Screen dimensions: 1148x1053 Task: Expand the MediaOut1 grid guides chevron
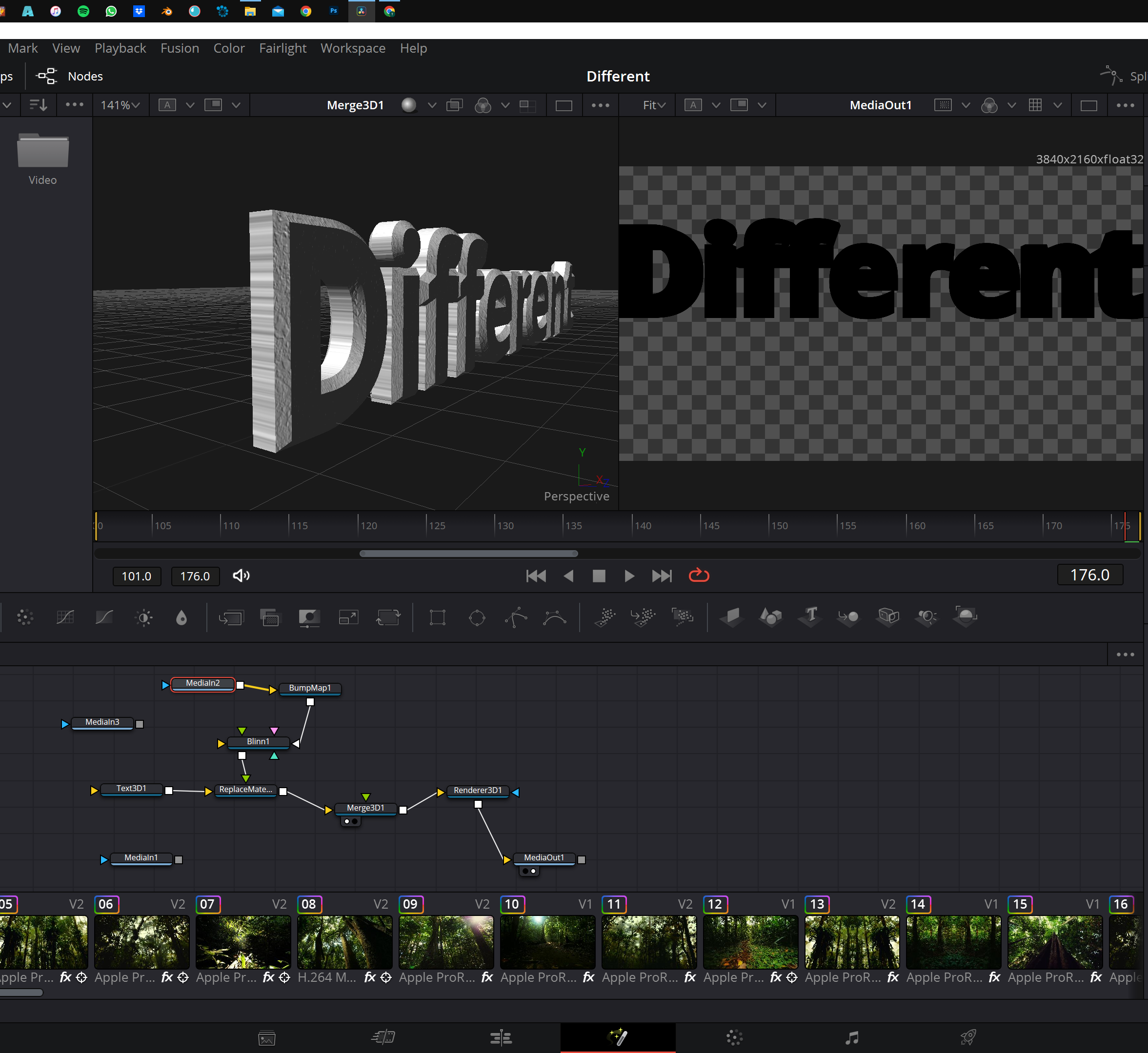click(x=1057, y=105)
